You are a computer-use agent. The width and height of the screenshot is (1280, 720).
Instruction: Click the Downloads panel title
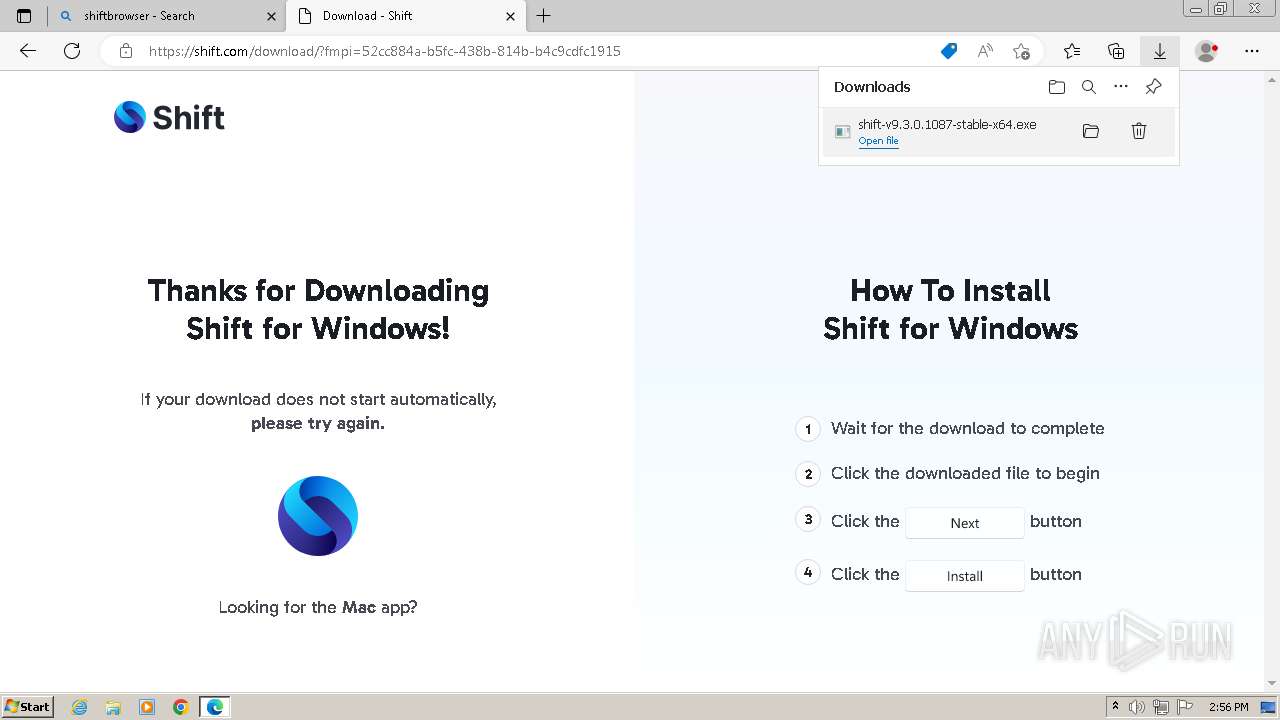[x=872, y=87]
